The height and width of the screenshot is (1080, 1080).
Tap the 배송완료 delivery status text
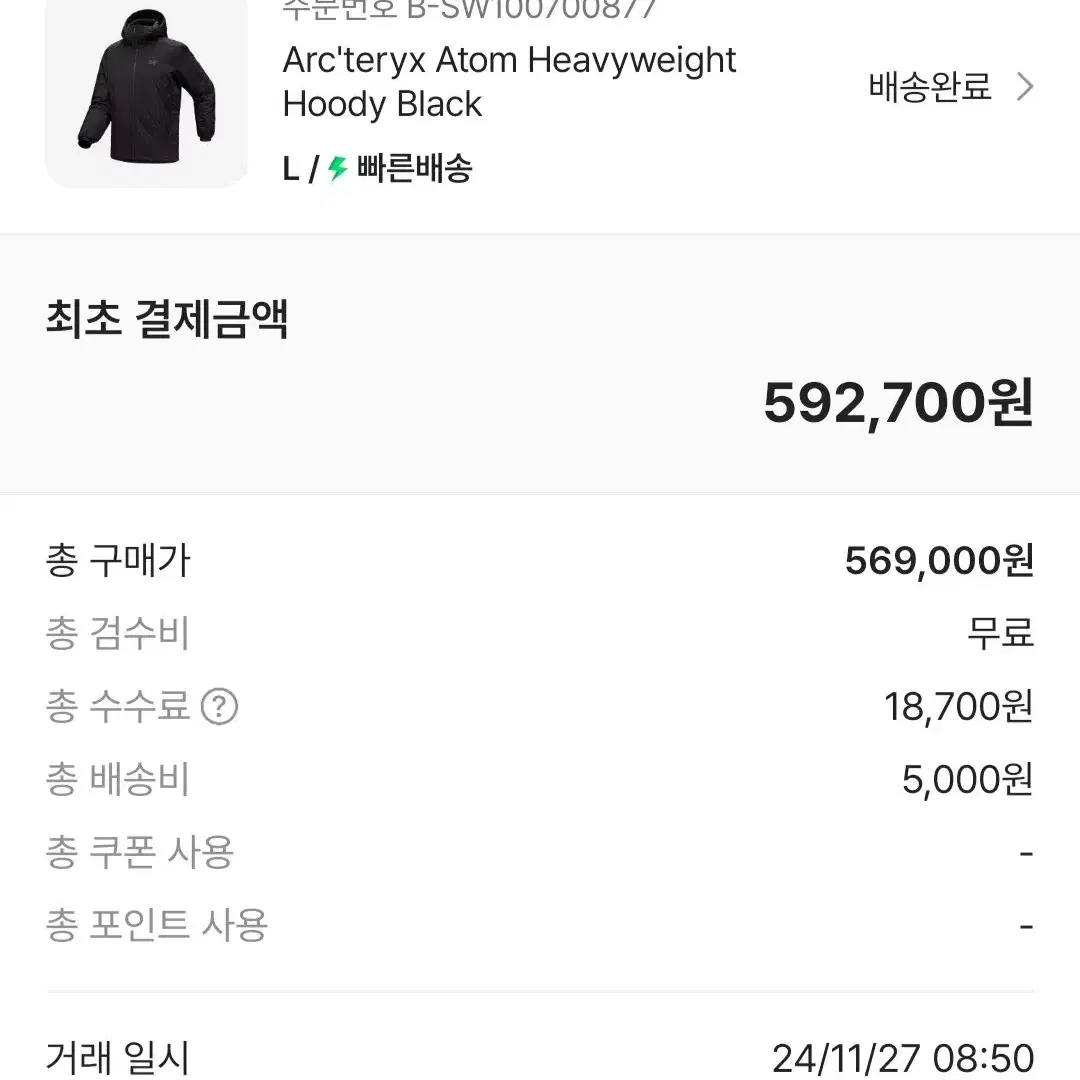tap(930, 87)
